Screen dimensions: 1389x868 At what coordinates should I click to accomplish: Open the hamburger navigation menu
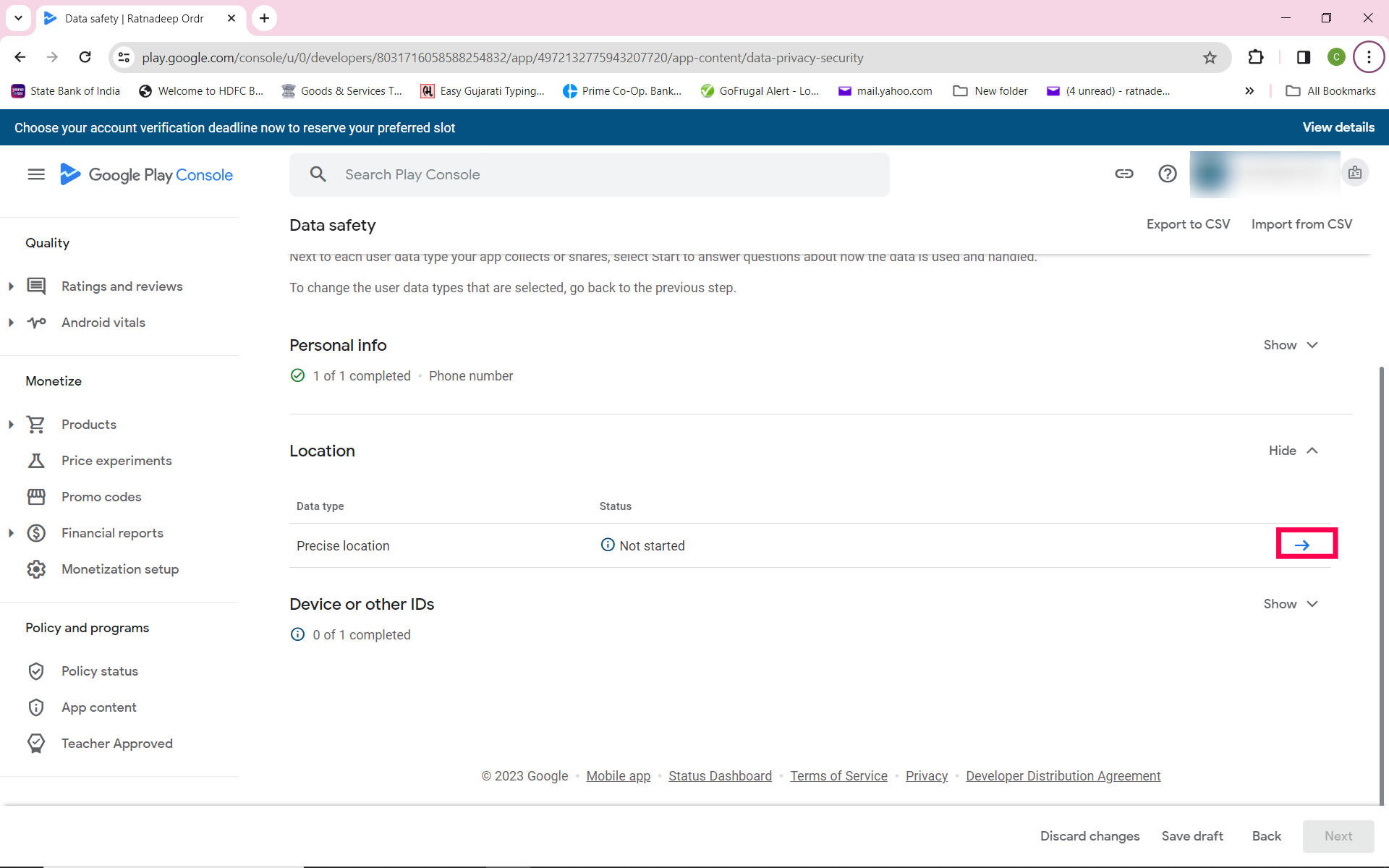click(x=35, y=174)
